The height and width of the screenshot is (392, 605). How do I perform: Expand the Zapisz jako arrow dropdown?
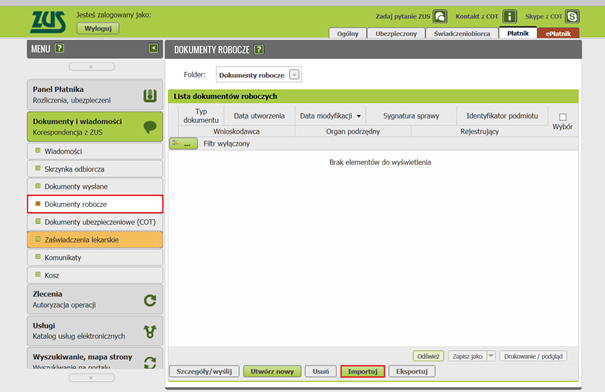pyautogui.click(x=491, y=356)
